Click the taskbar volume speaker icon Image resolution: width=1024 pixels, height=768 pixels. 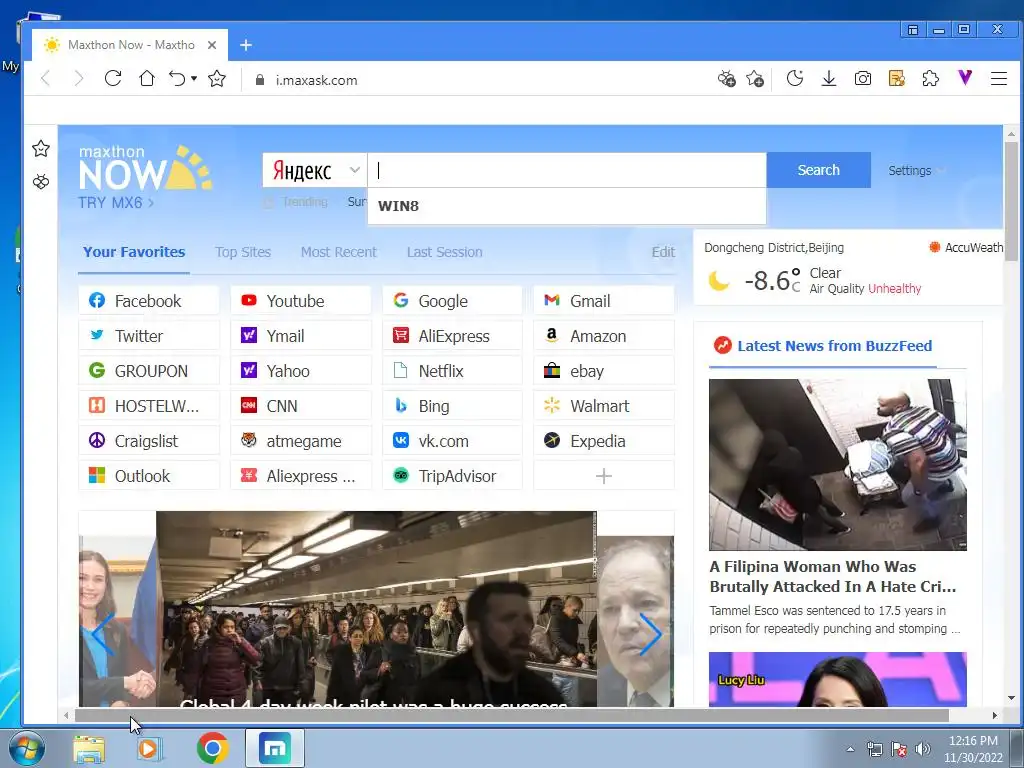coord(923,749)
